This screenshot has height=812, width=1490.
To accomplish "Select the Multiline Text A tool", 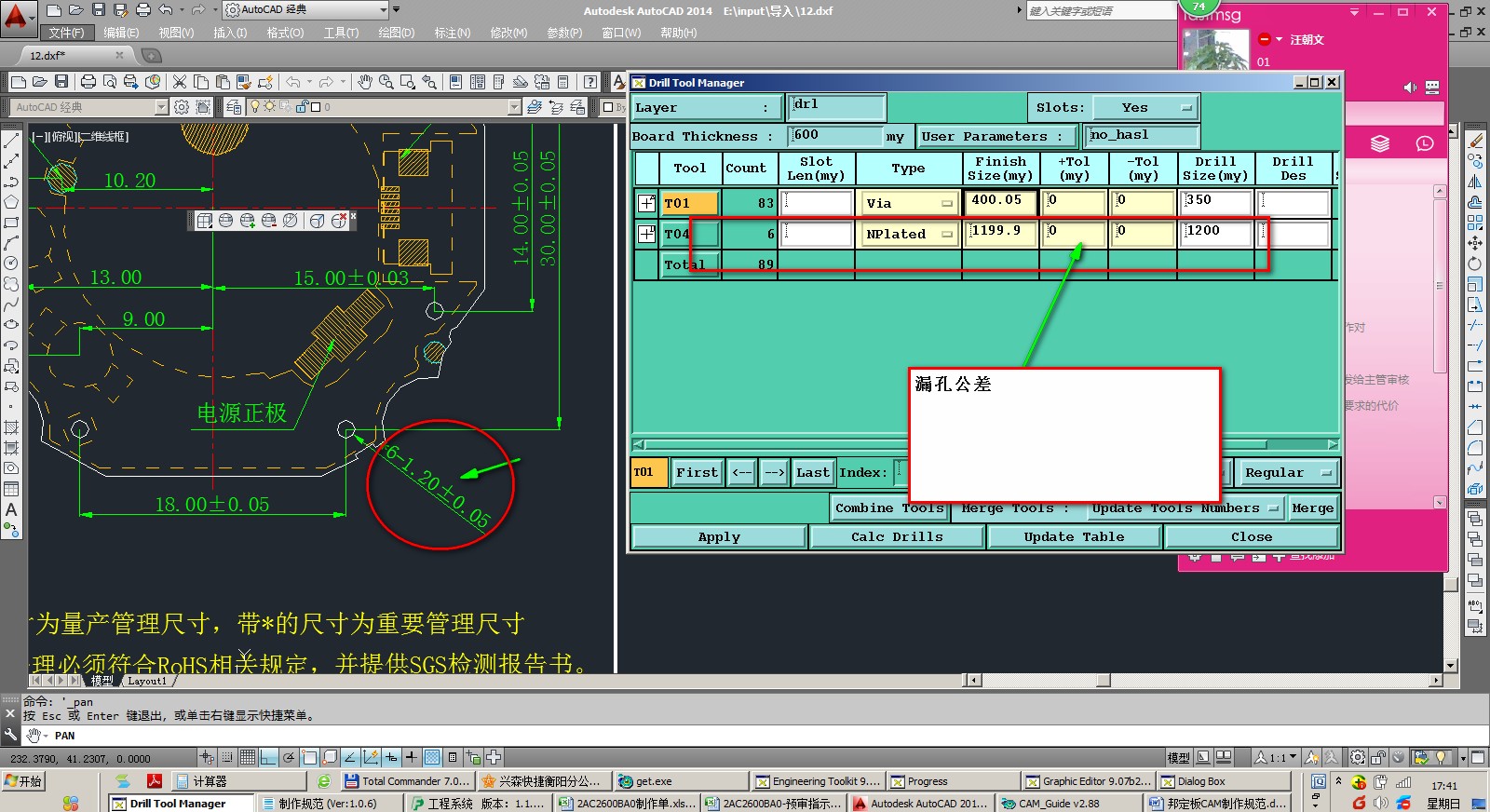I will [11, 509].
